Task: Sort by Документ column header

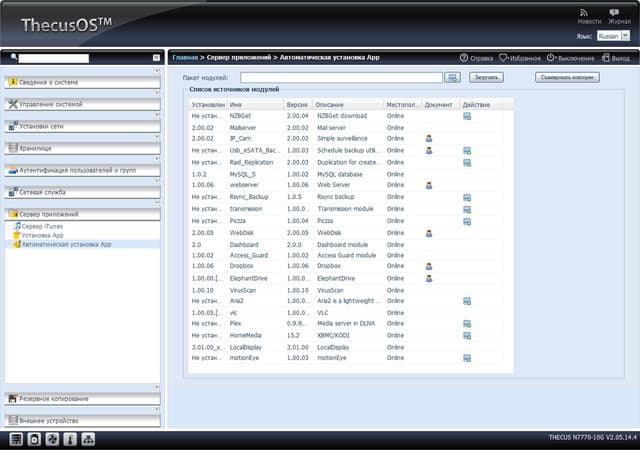Action: tap(441, 105)
